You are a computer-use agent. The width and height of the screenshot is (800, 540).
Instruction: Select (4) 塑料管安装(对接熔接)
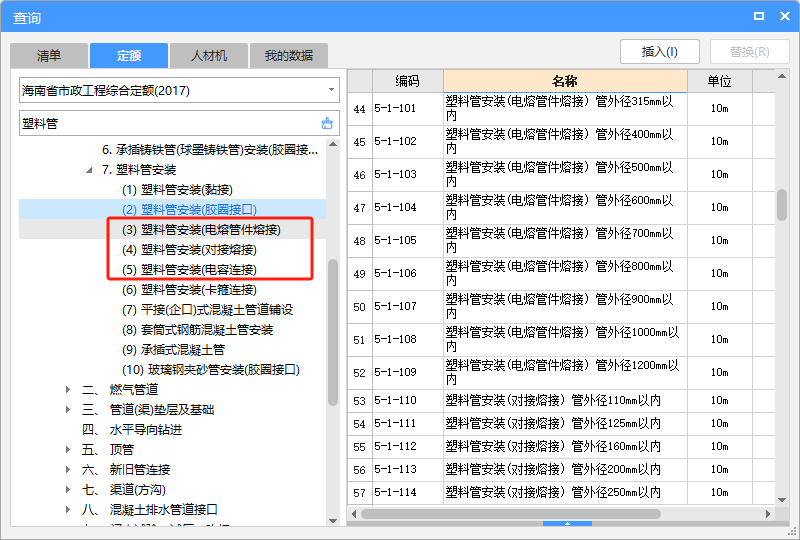[189, 250]
